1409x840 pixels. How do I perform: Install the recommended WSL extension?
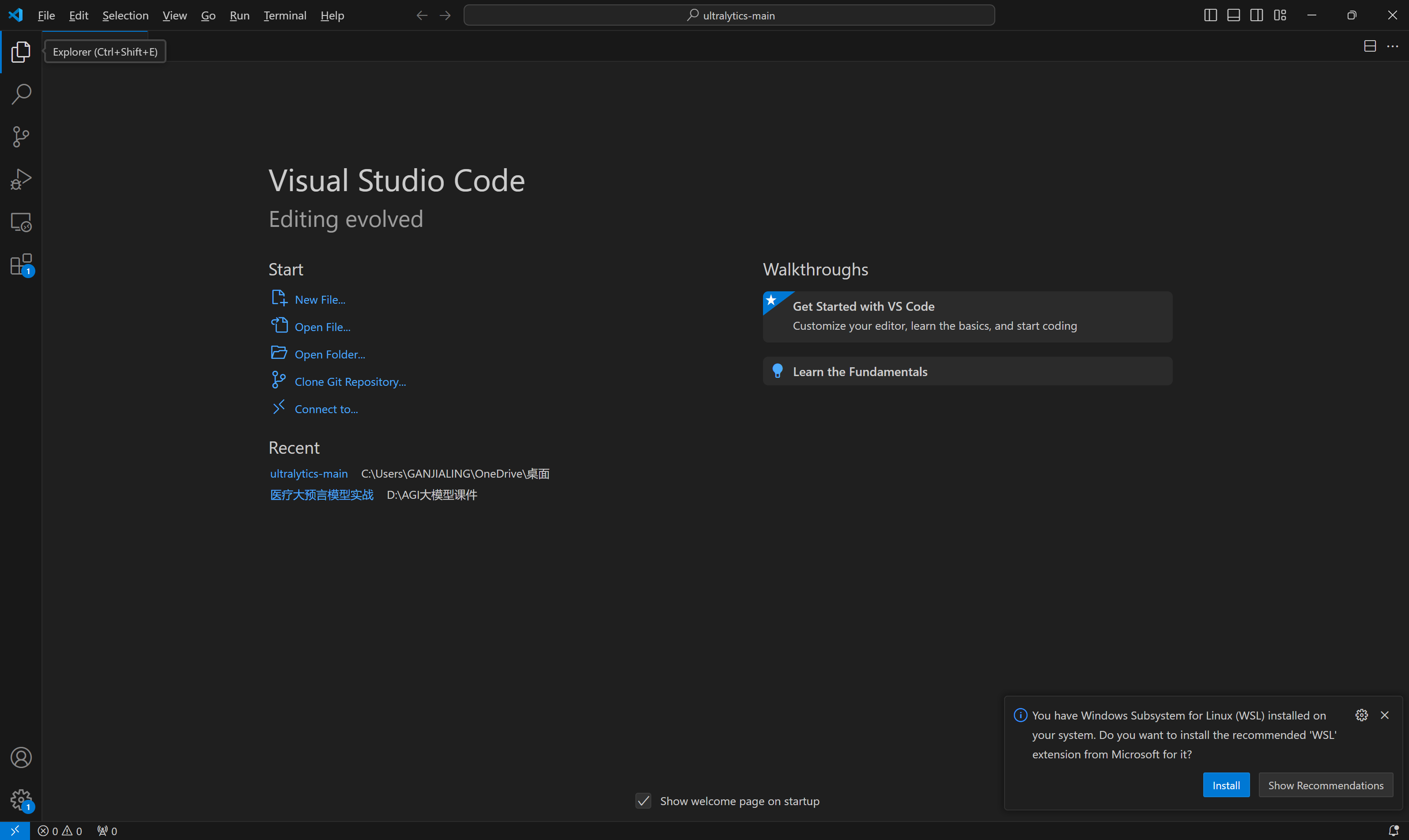(1226, 785)
